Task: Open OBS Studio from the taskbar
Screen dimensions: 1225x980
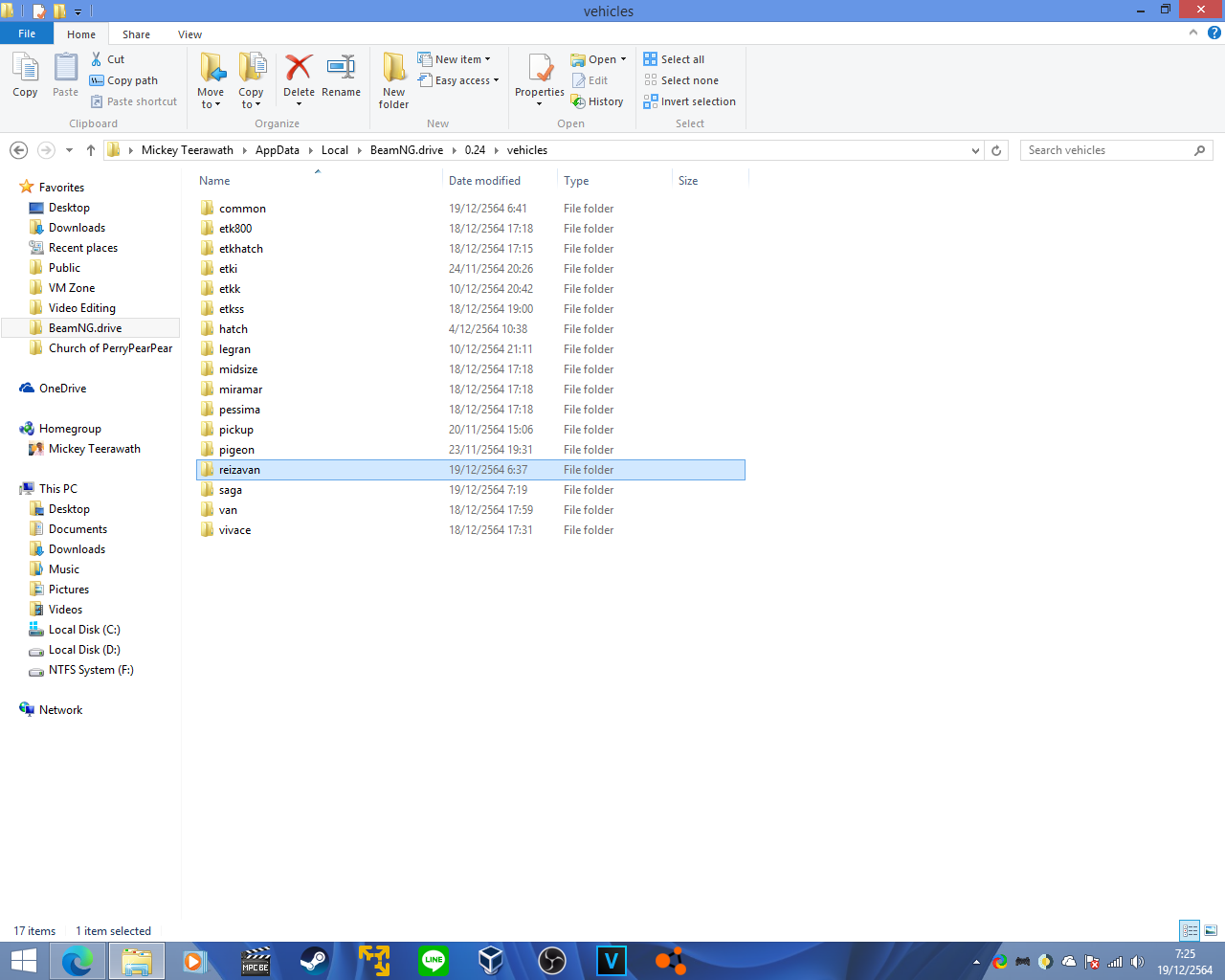Action: 552,960
